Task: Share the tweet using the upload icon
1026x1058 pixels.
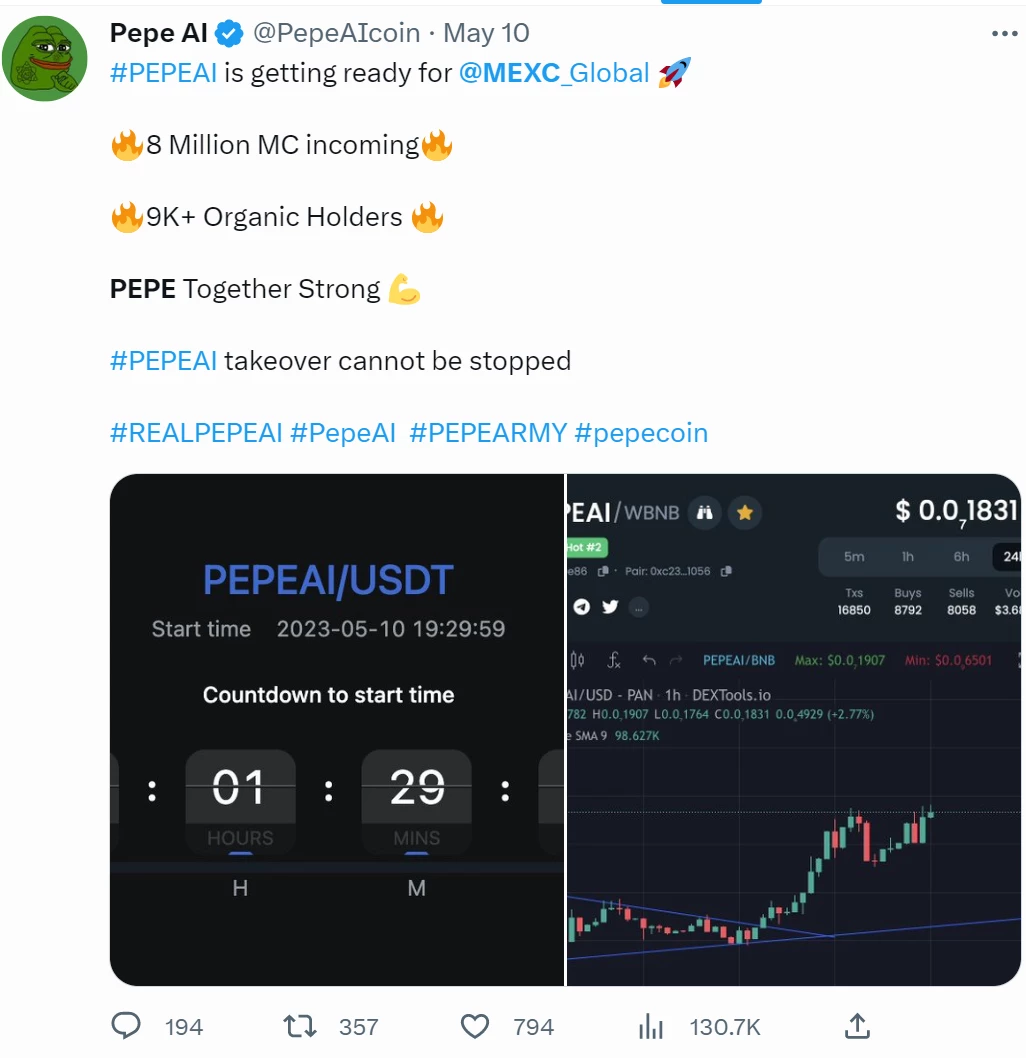Action: pos(857,1026)
